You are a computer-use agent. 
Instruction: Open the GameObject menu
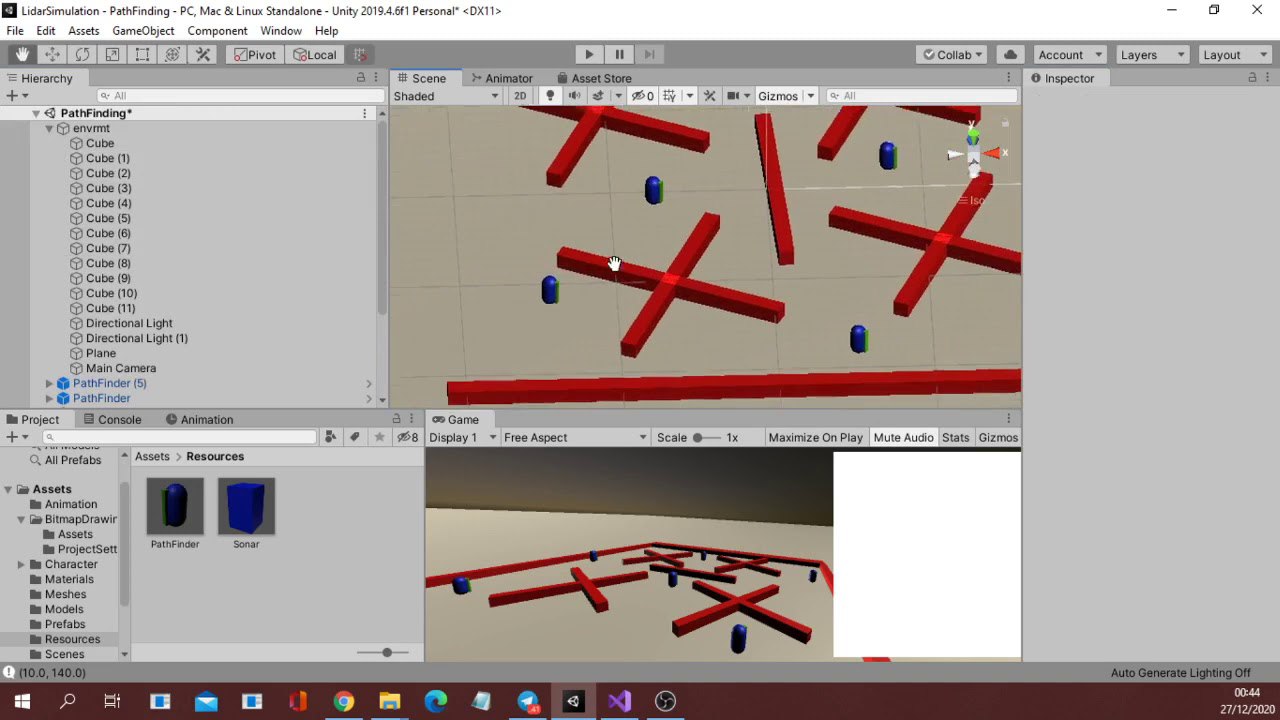coord(143,31)
